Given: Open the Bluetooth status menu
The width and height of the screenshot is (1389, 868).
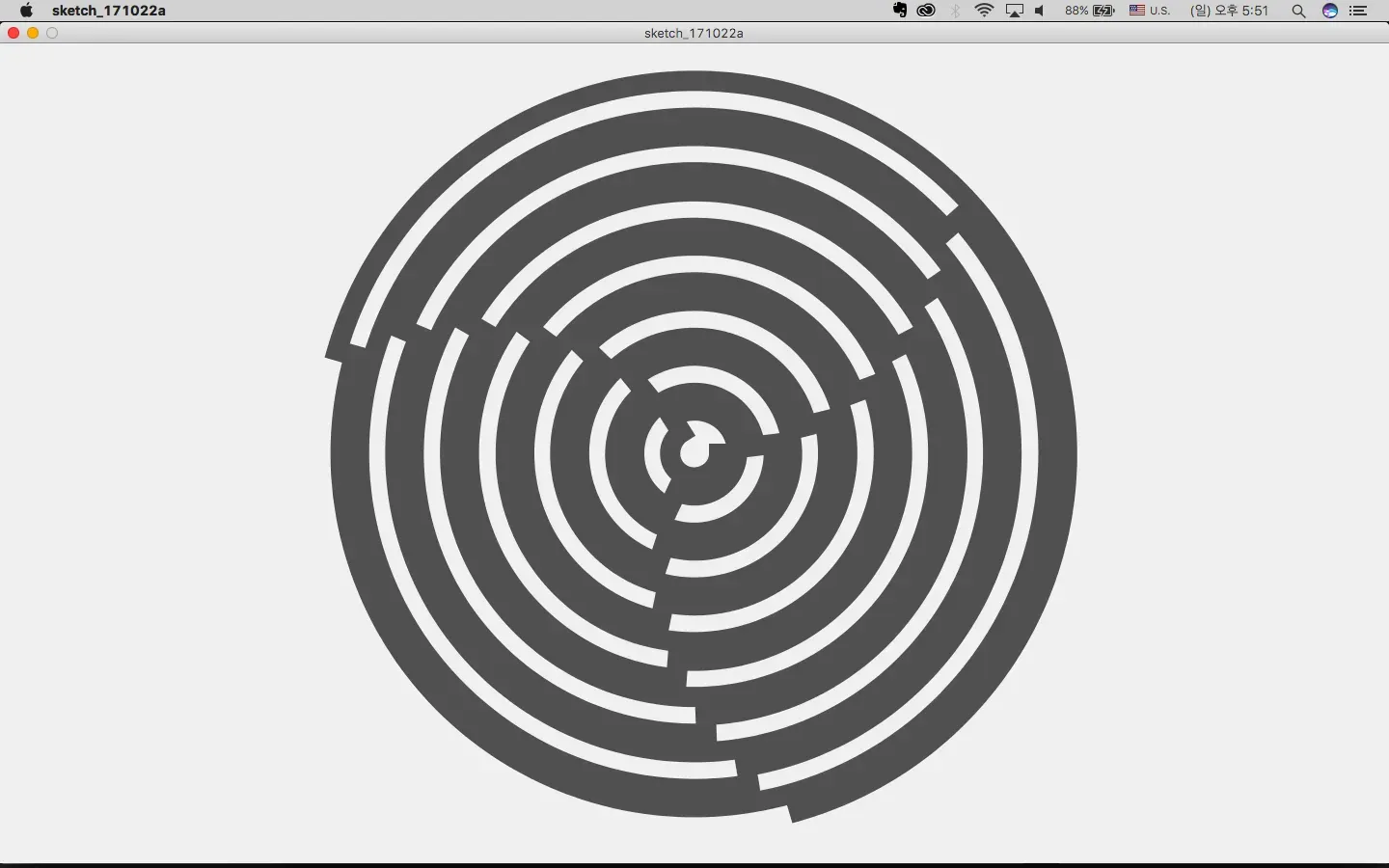Looking at the screenshot, I should (956, 11).
